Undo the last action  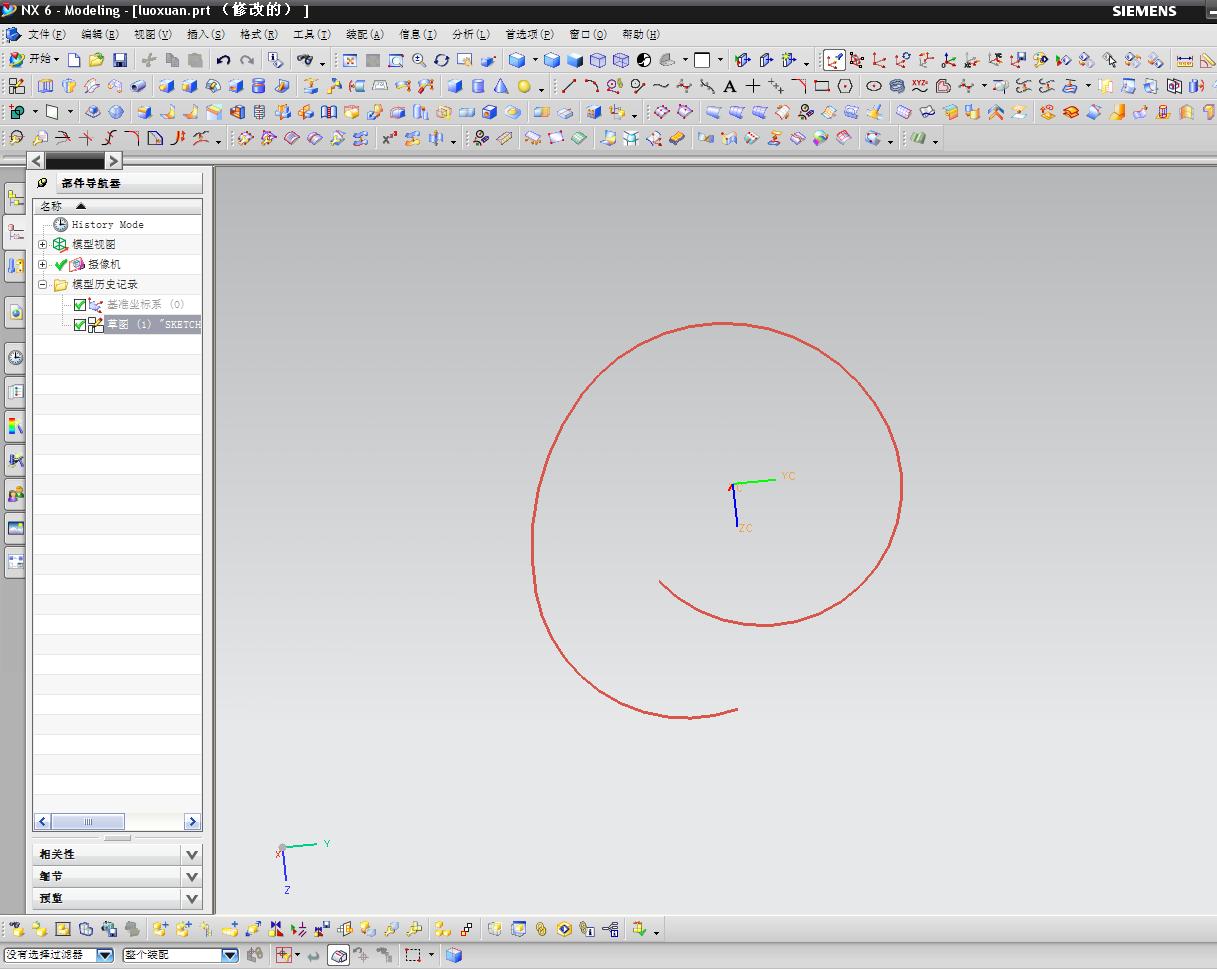tap(223, 60)
